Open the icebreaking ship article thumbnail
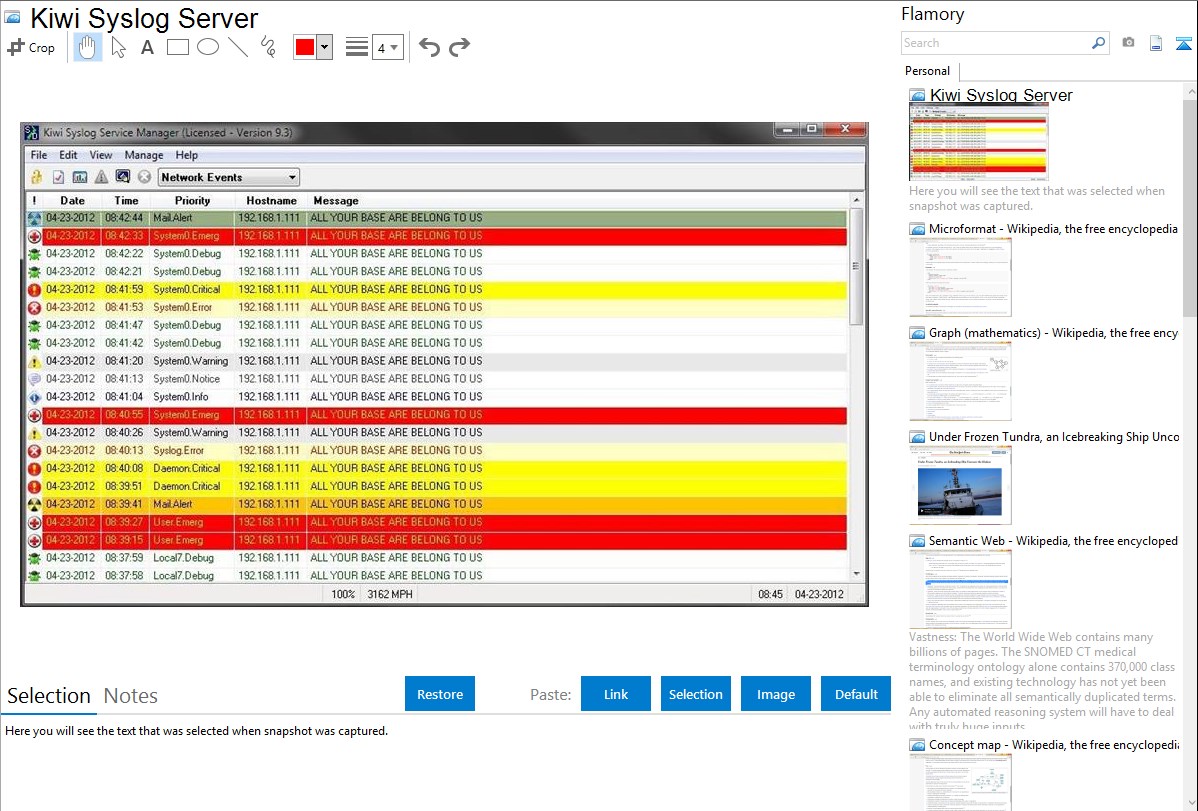The height and width of the screenshot is (811, 1198). click(x=960, y=485)
